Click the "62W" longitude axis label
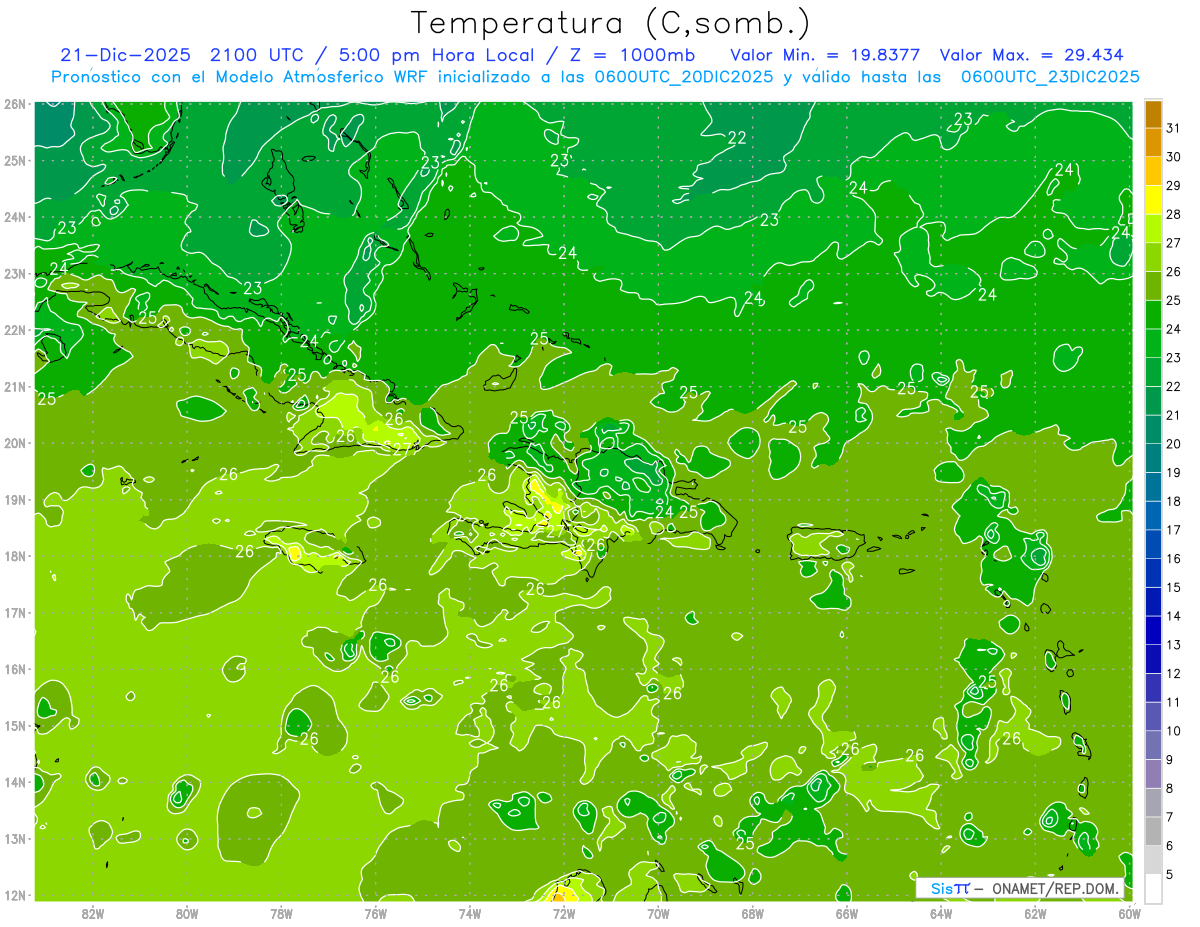The image size is (1200, 927). coord(1036,913)
